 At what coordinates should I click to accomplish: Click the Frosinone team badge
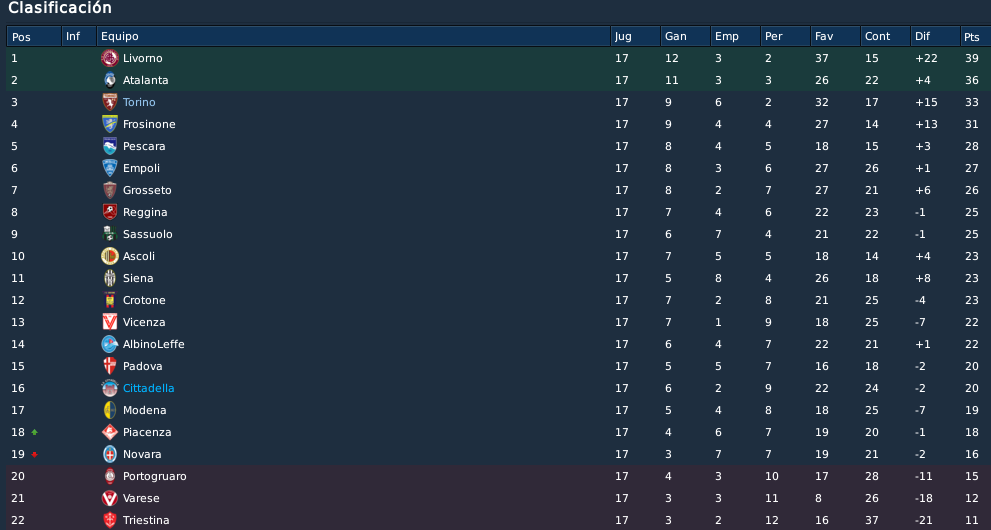point(110,124)
